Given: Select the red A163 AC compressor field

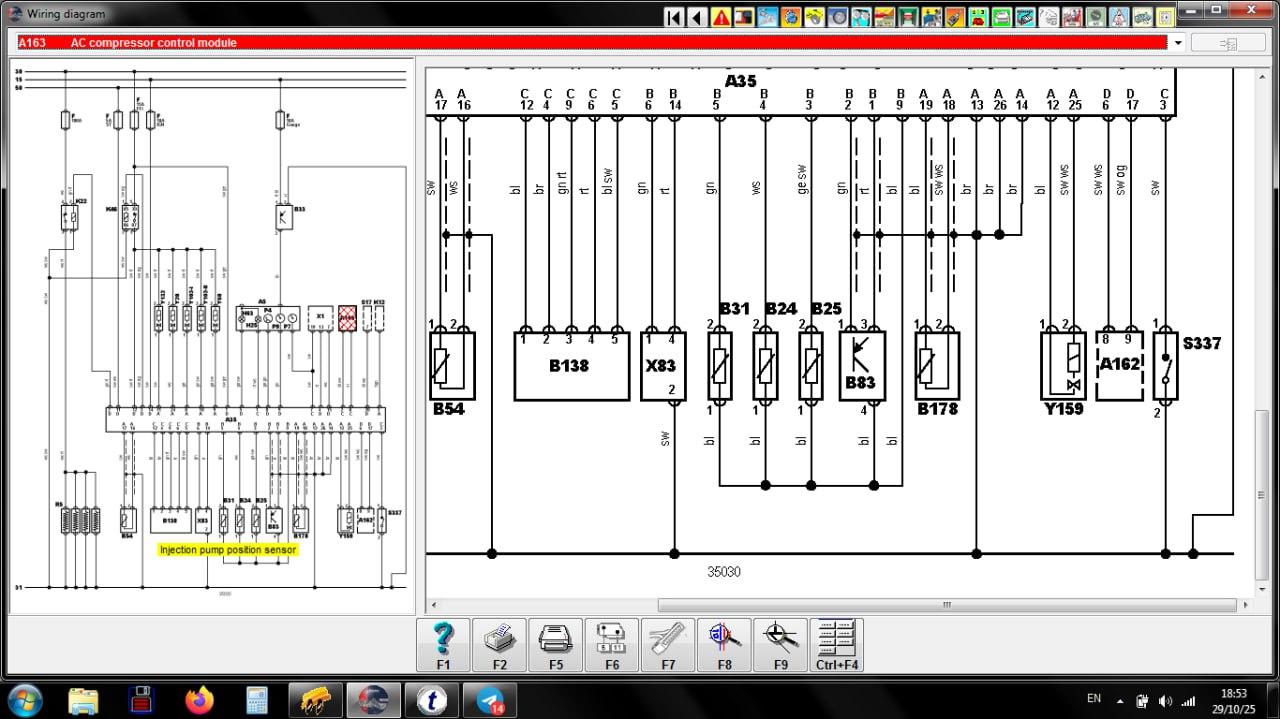Looking at the screenshot, I should point(592,43).
